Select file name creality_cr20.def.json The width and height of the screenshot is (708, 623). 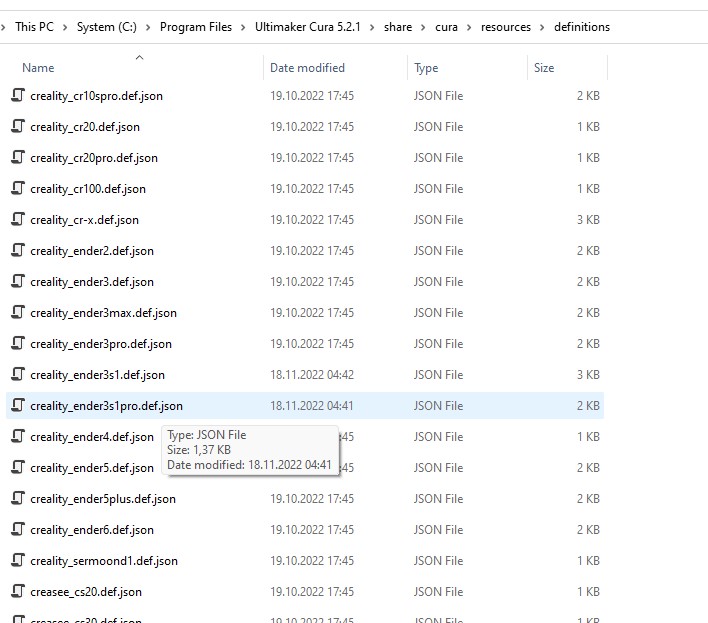[x=85, y=127]
